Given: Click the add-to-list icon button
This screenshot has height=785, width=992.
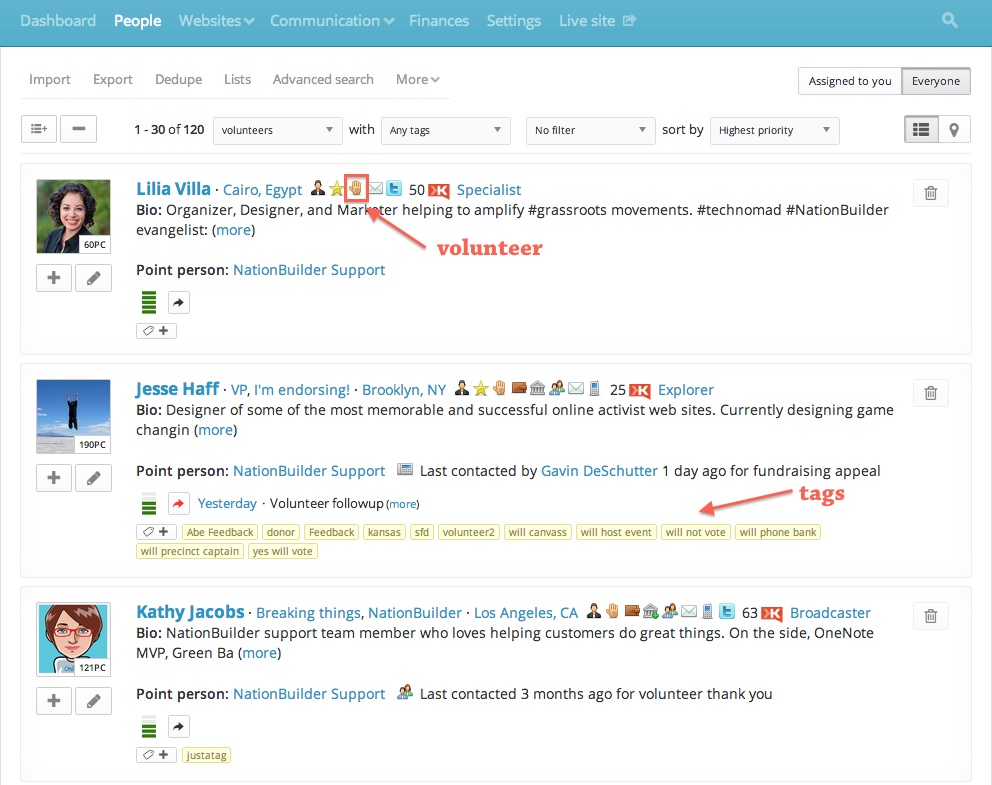Looking at the screenshot, I should pyautogui.click(x=39, y=129).
